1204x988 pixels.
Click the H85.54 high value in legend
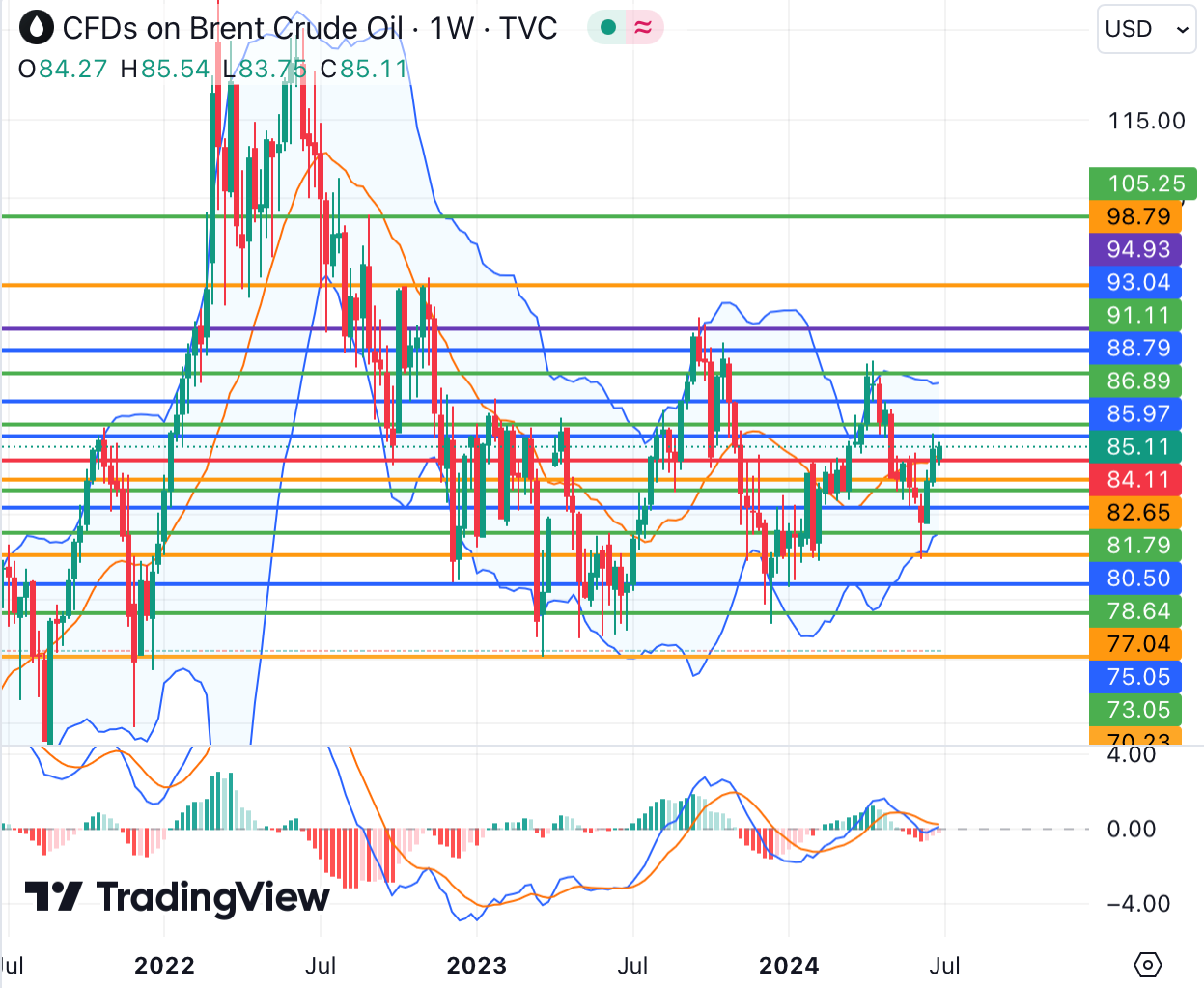(165, 69)
